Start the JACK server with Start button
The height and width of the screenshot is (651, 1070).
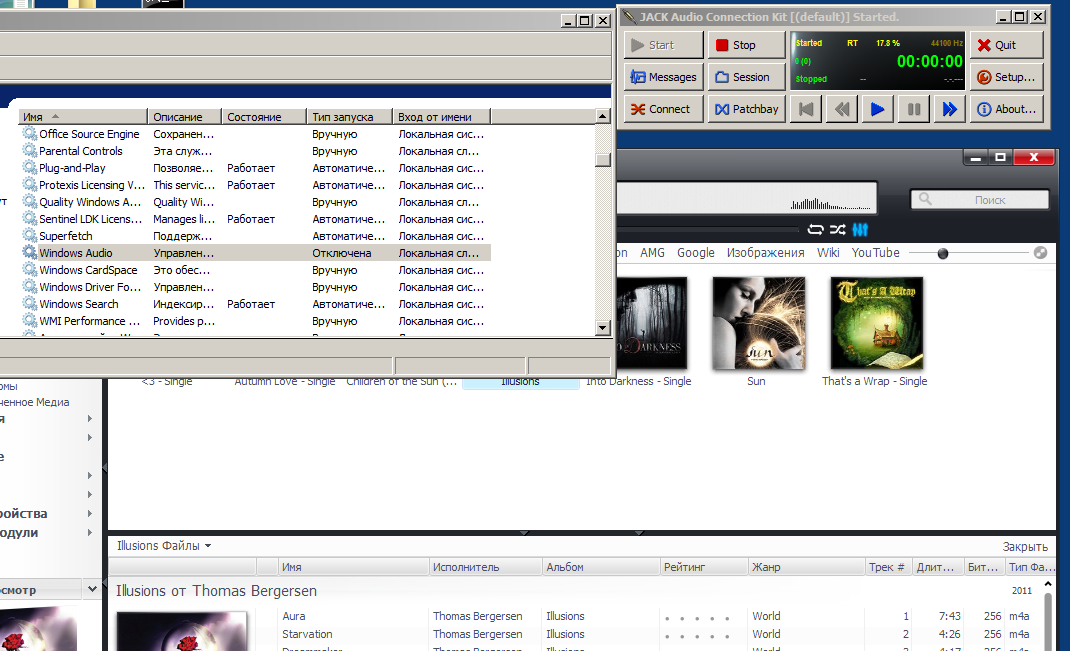[x=663, y=45]
